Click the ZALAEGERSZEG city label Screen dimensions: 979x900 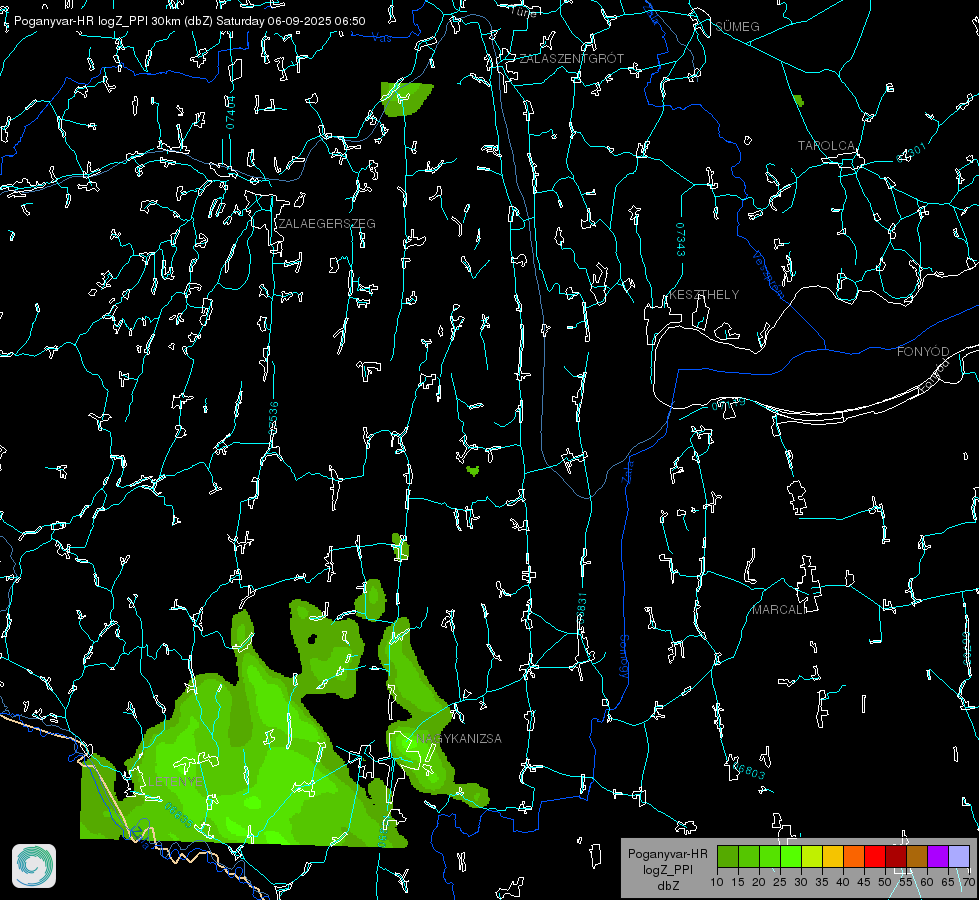click(327, 224)
